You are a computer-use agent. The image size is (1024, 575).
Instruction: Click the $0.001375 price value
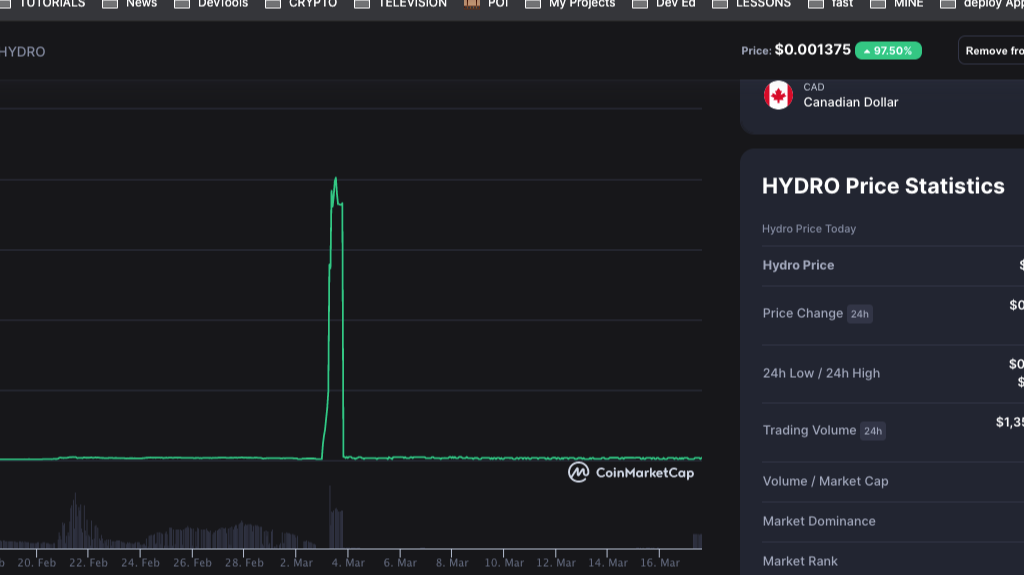click(812, 50)
